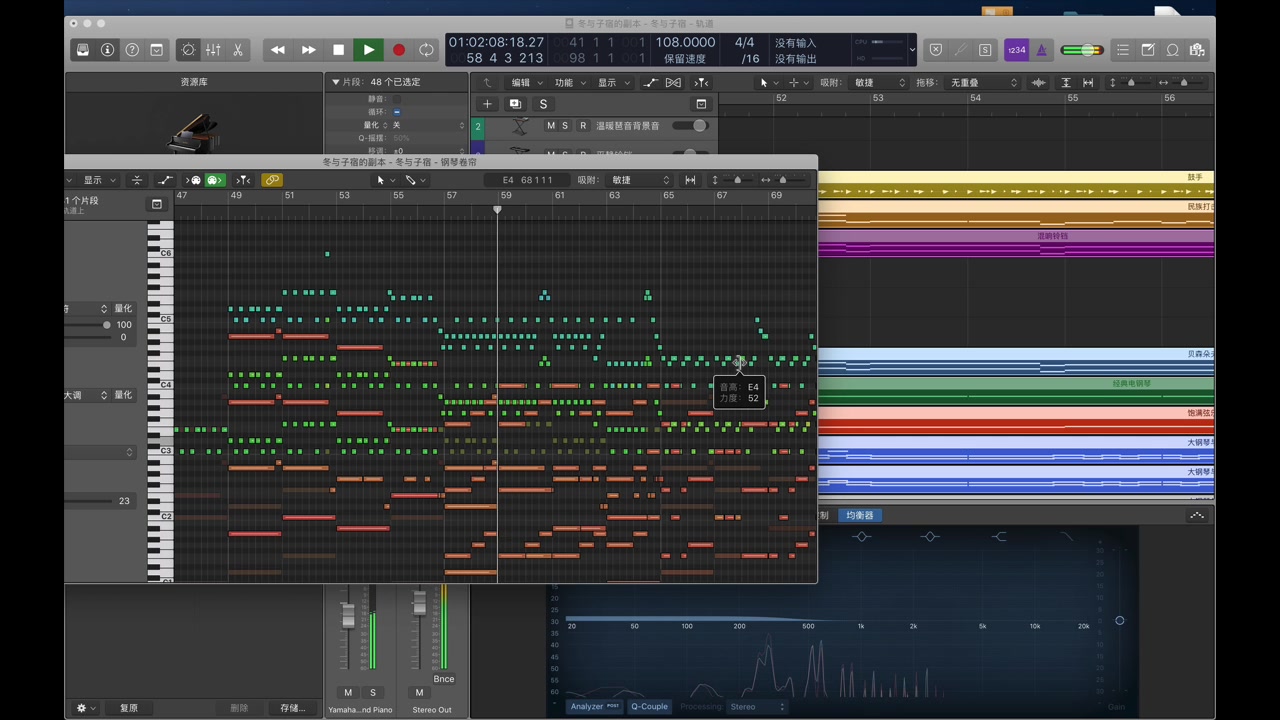
Task: Open the Loop Browser button
Action: point(1173,50)
